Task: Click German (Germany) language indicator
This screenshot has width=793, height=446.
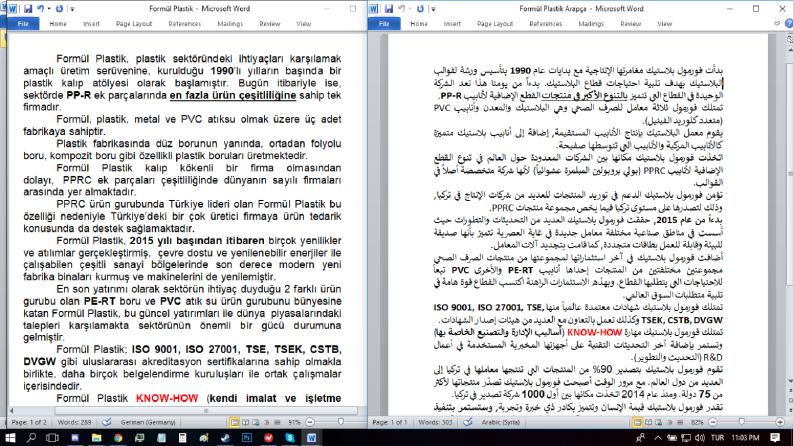Action: click(148, 422)
